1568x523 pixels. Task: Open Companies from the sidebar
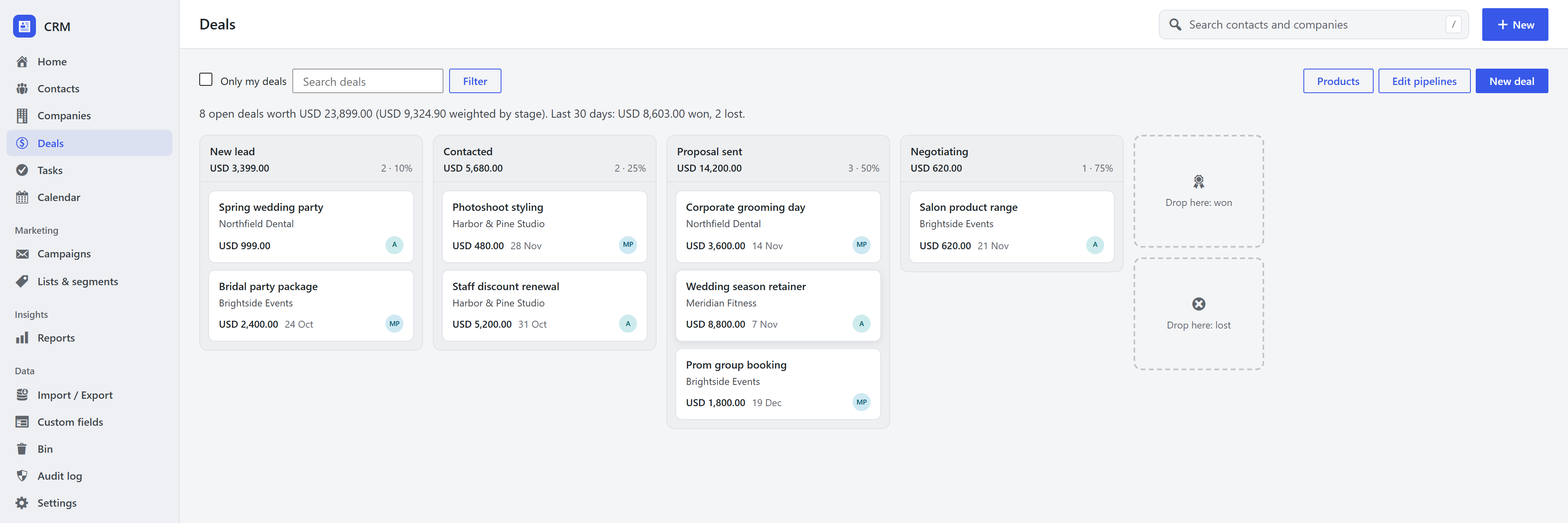coord(89,116)
